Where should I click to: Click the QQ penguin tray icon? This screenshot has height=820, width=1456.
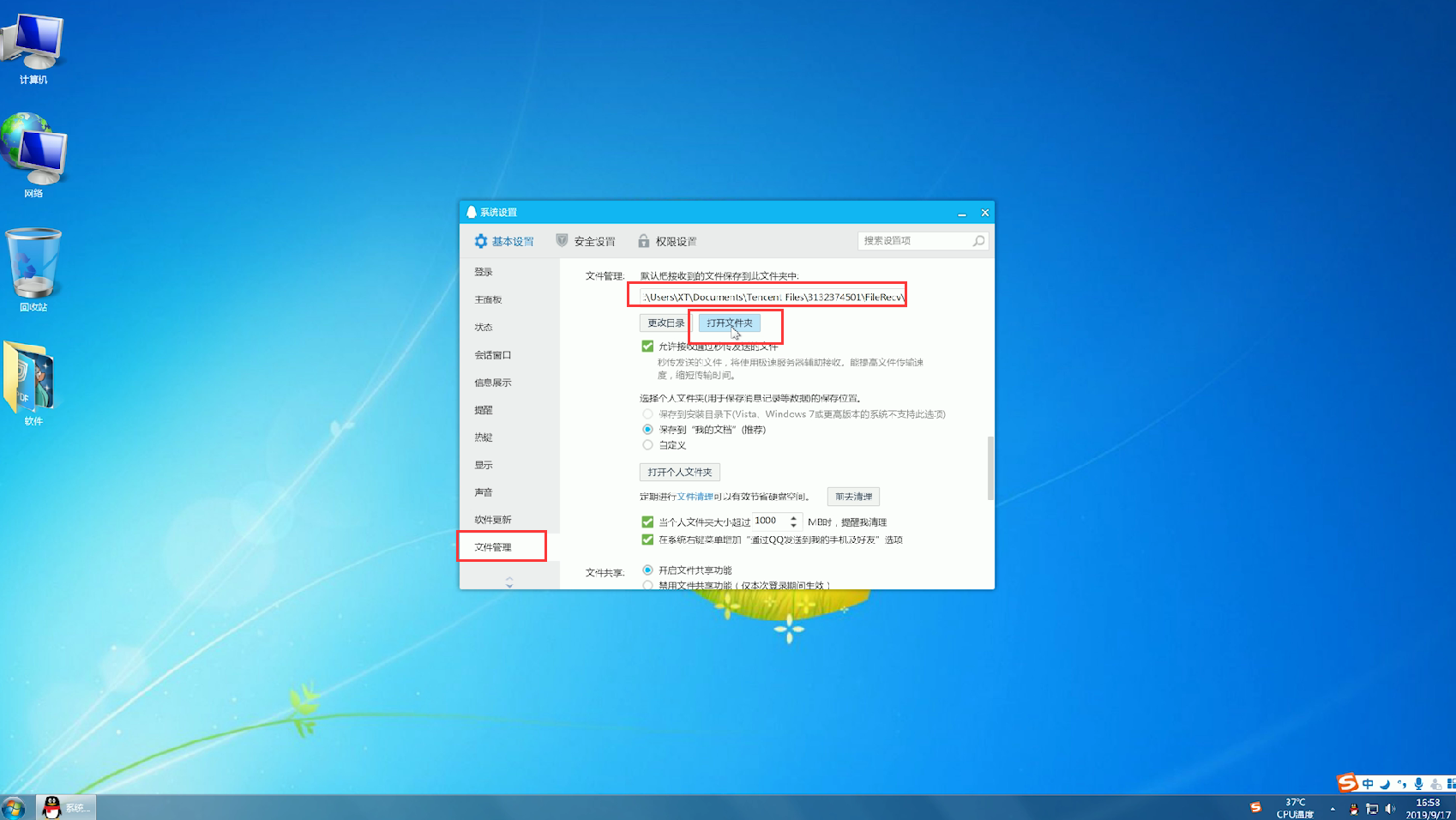click(x=1354, y=809)
